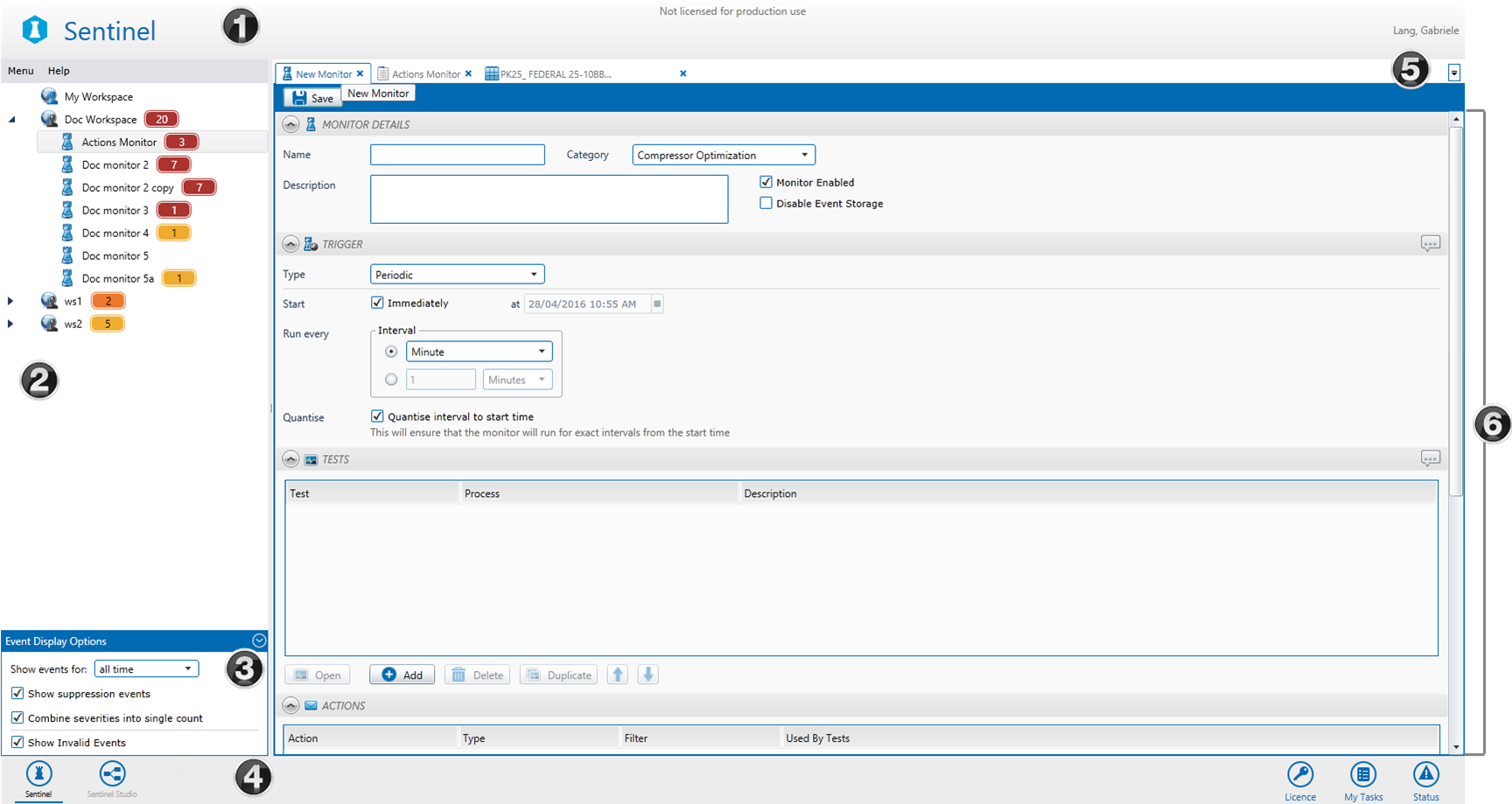
Task: Click the move test up arrow
Action: click(x=618, y=675)
